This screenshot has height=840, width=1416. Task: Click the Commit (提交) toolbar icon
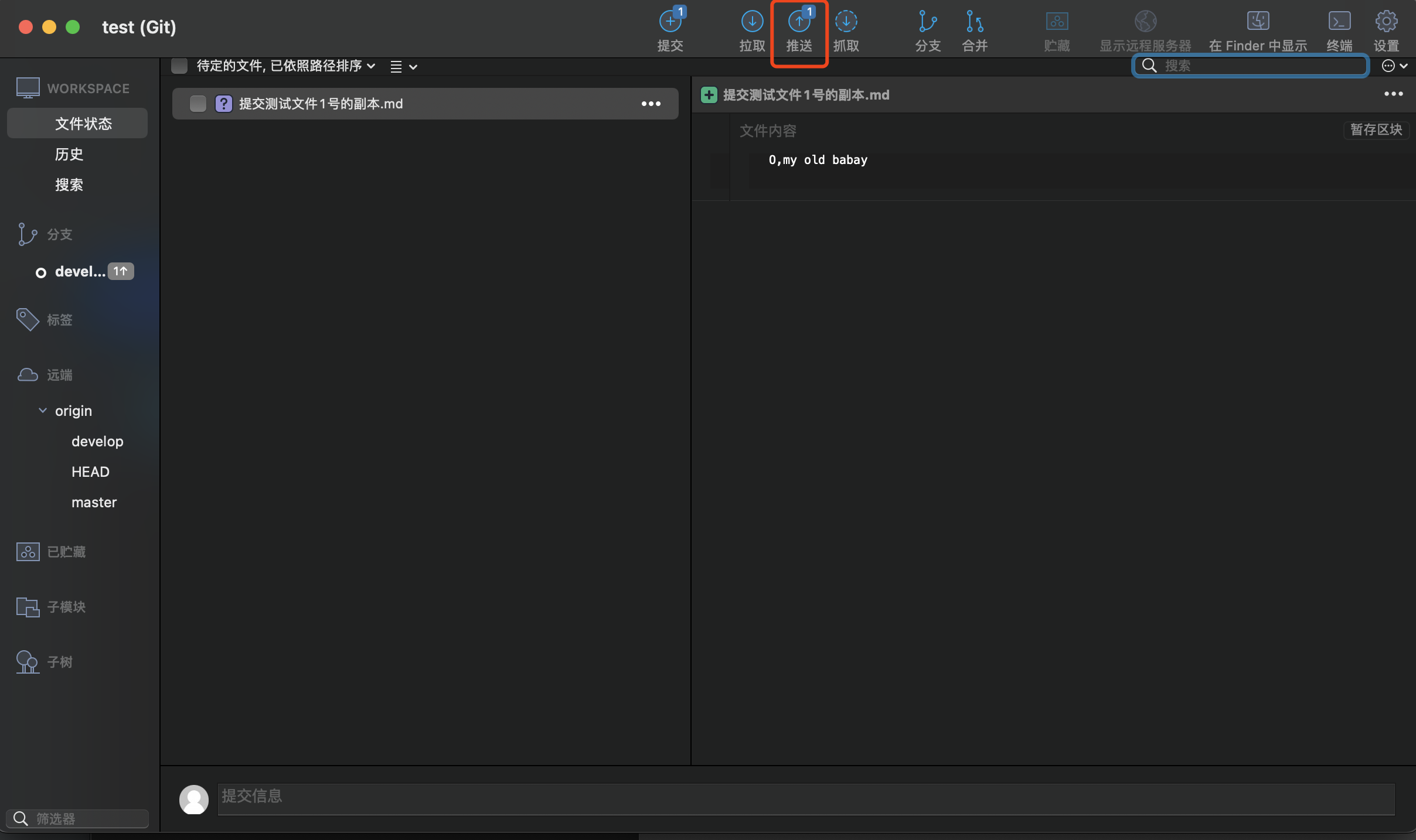pyautogui.click(x=670, y=21)
